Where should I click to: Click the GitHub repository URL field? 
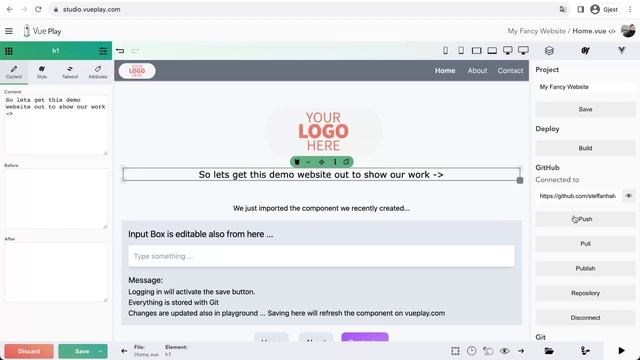click(x=578, y=196)
